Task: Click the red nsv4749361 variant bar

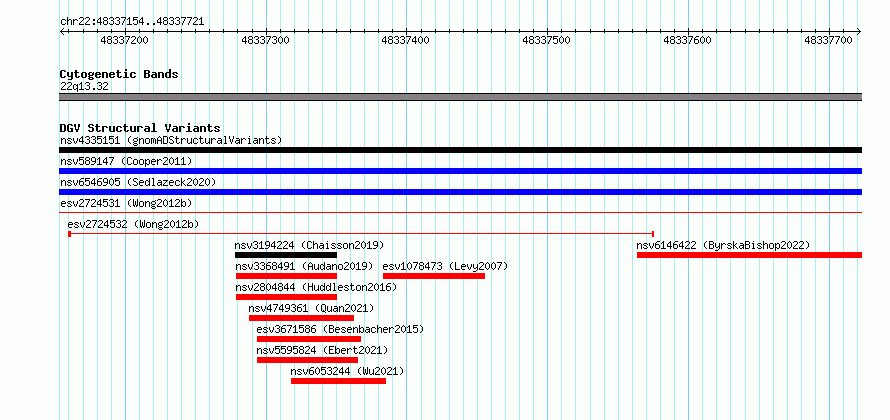Action: point(301,318)
